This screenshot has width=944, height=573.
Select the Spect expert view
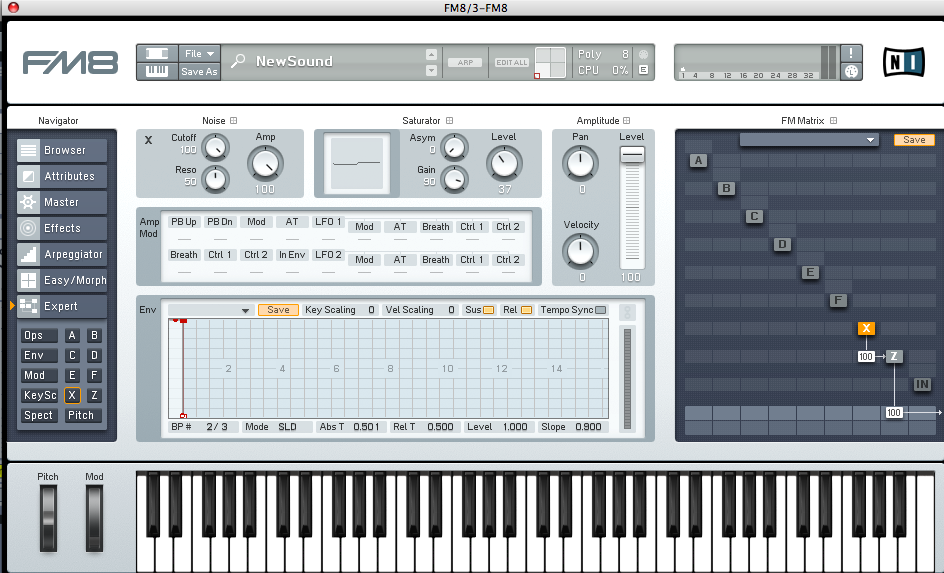coord(40,415)
